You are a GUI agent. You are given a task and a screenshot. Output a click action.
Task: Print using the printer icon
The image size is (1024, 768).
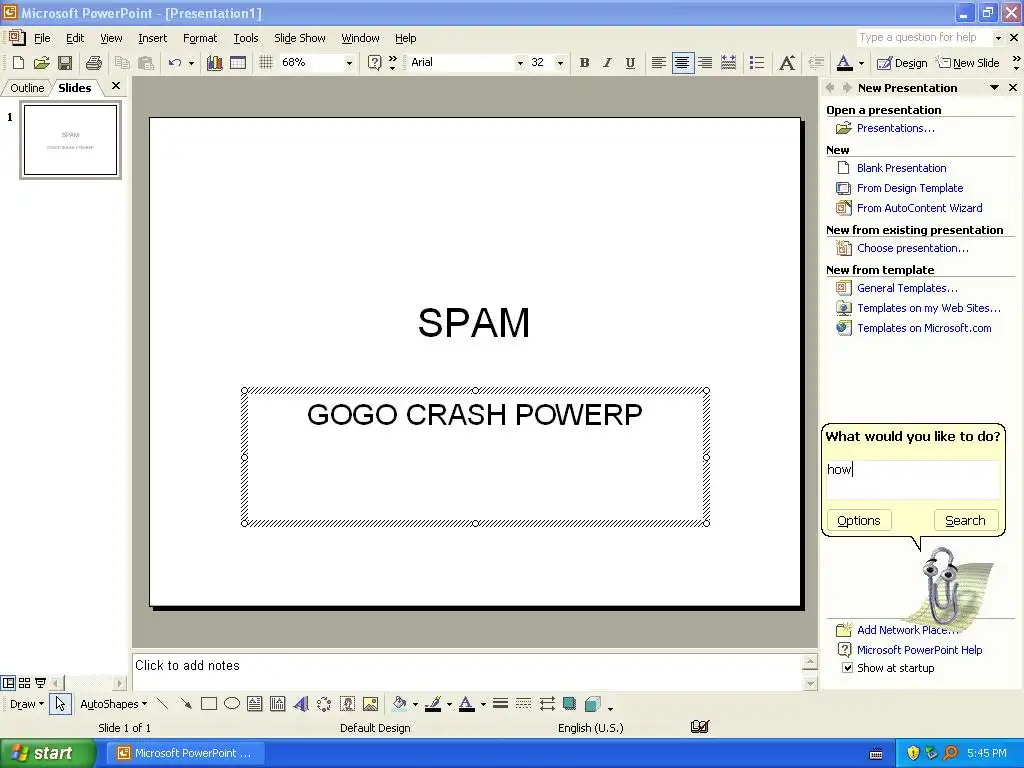(94, 63)
